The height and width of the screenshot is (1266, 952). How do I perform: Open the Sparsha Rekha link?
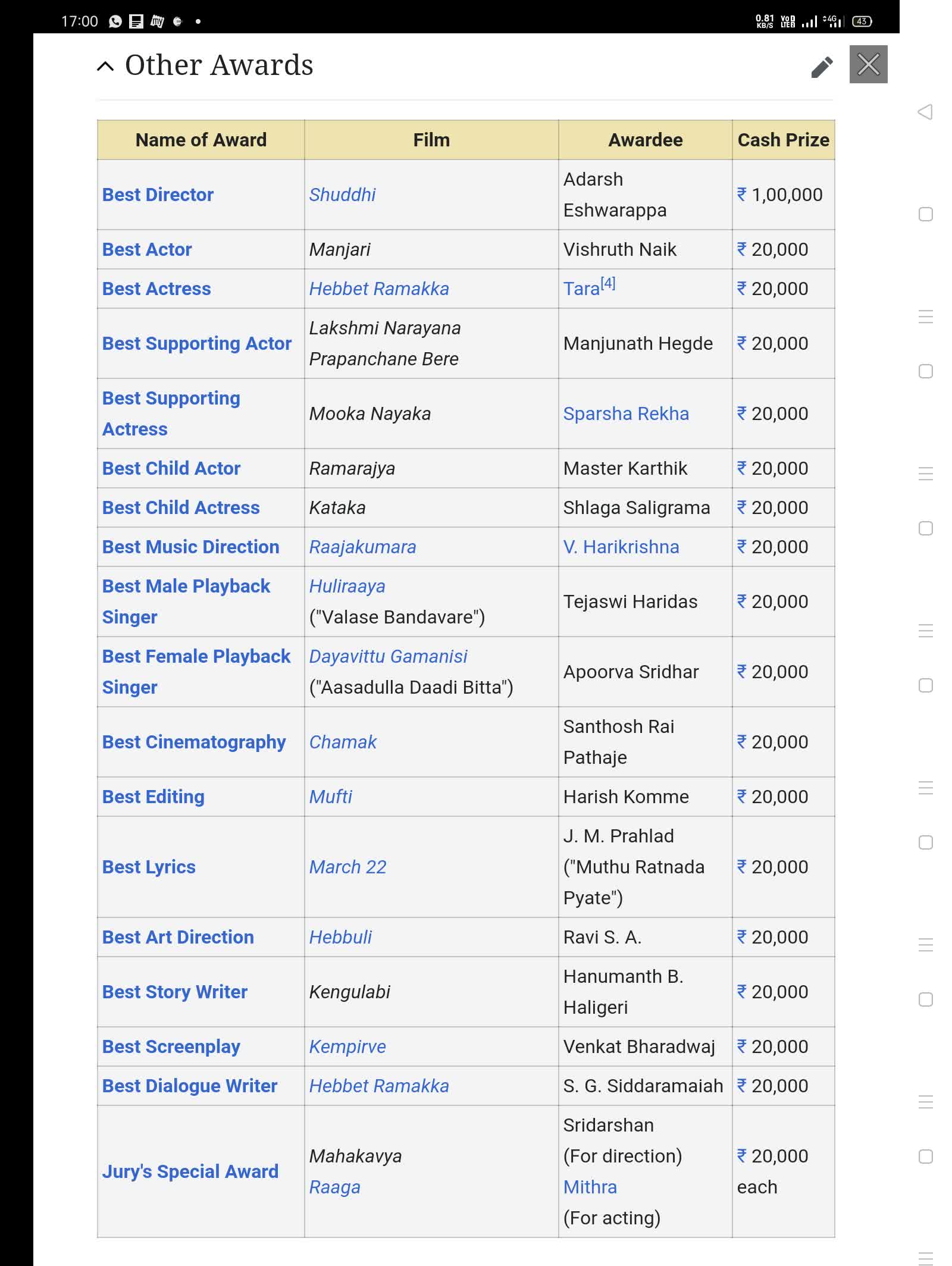pyautogui.click(x=626, y=413)
